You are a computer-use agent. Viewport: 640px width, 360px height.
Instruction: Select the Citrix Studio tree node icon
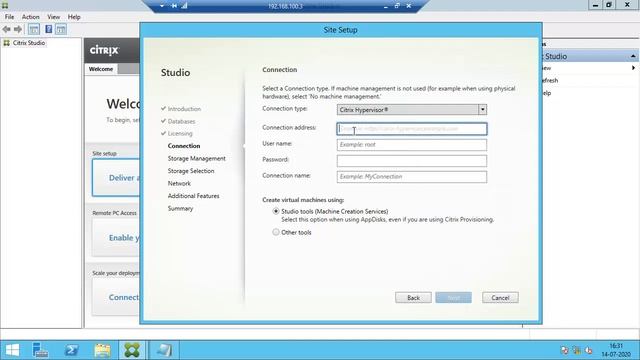[7, 43]
